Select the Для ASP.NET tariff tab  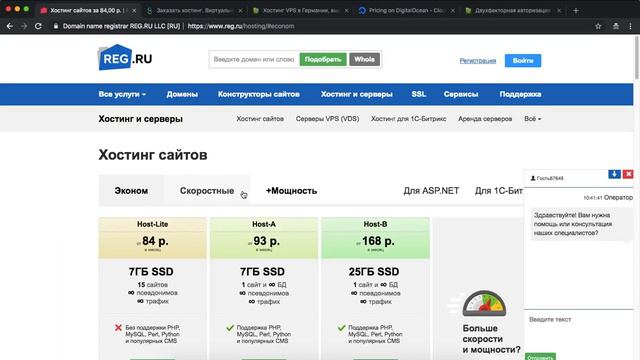(x=431, y=191)
